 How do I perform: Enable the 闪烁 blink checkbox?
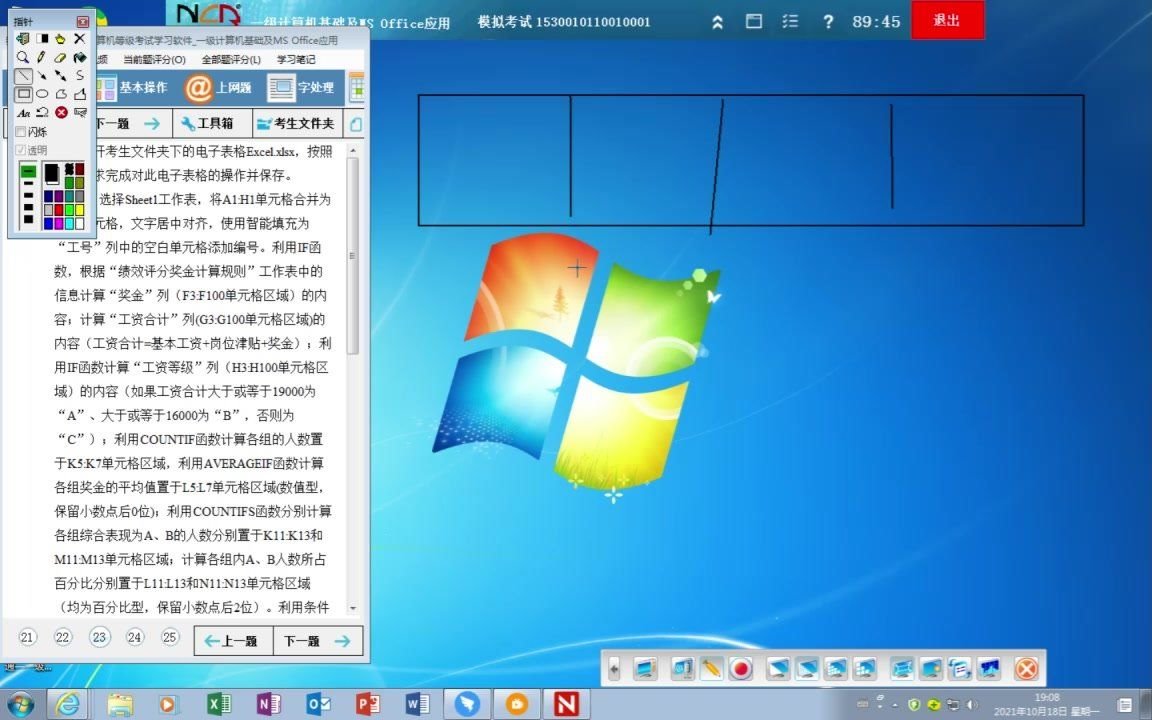coord(21,131)
